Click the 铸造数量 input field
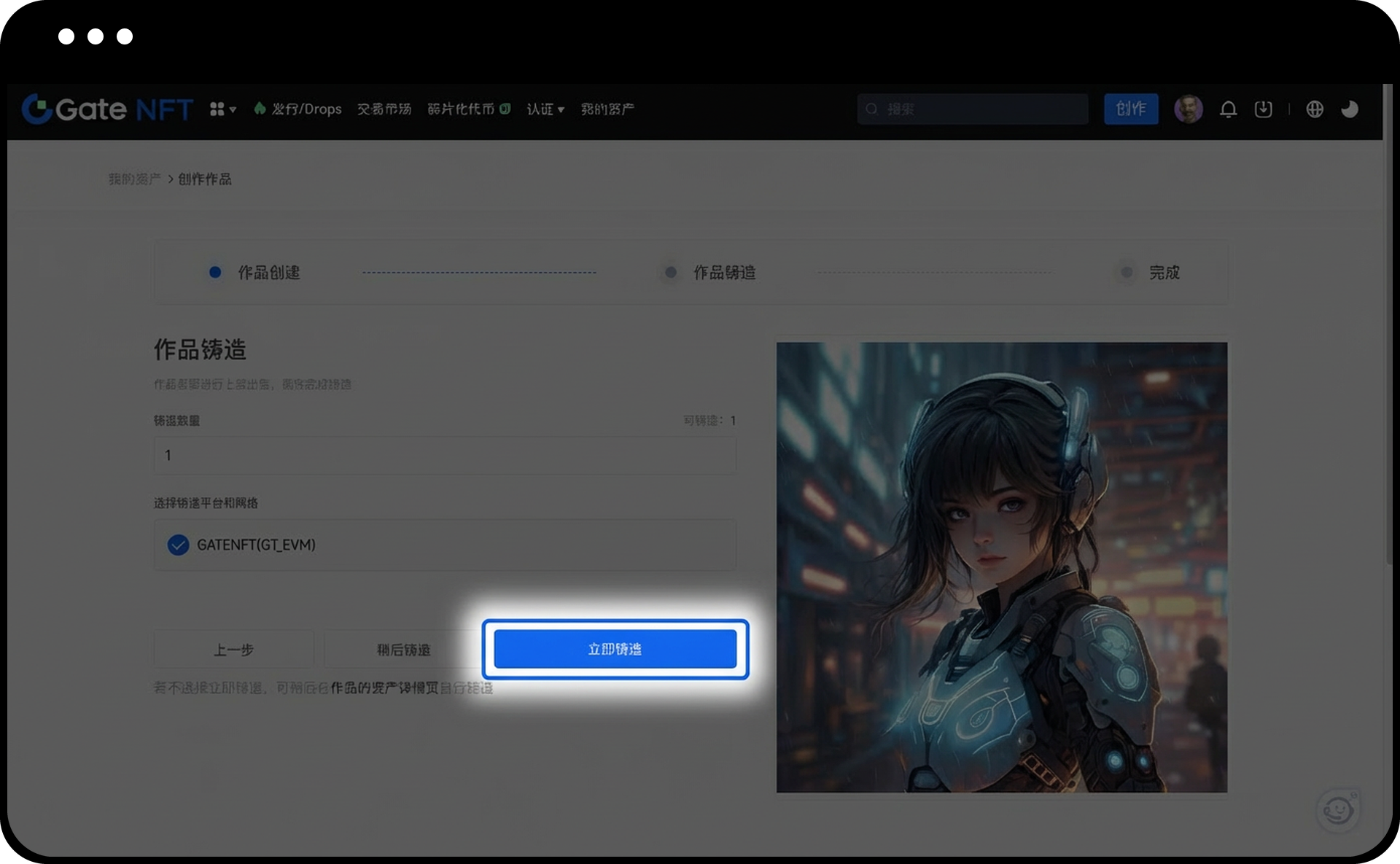Screen dimensions: 1400x864 (445, 456)
